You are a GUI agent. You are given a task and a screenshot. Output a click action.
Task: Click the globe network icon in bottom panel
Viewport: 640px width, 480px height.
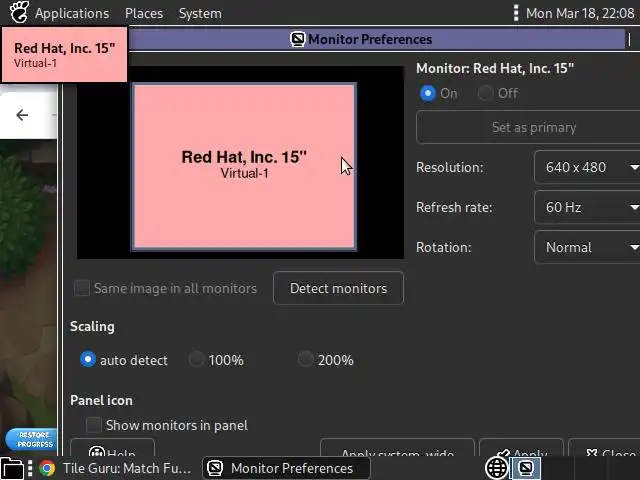click(497, 468)
